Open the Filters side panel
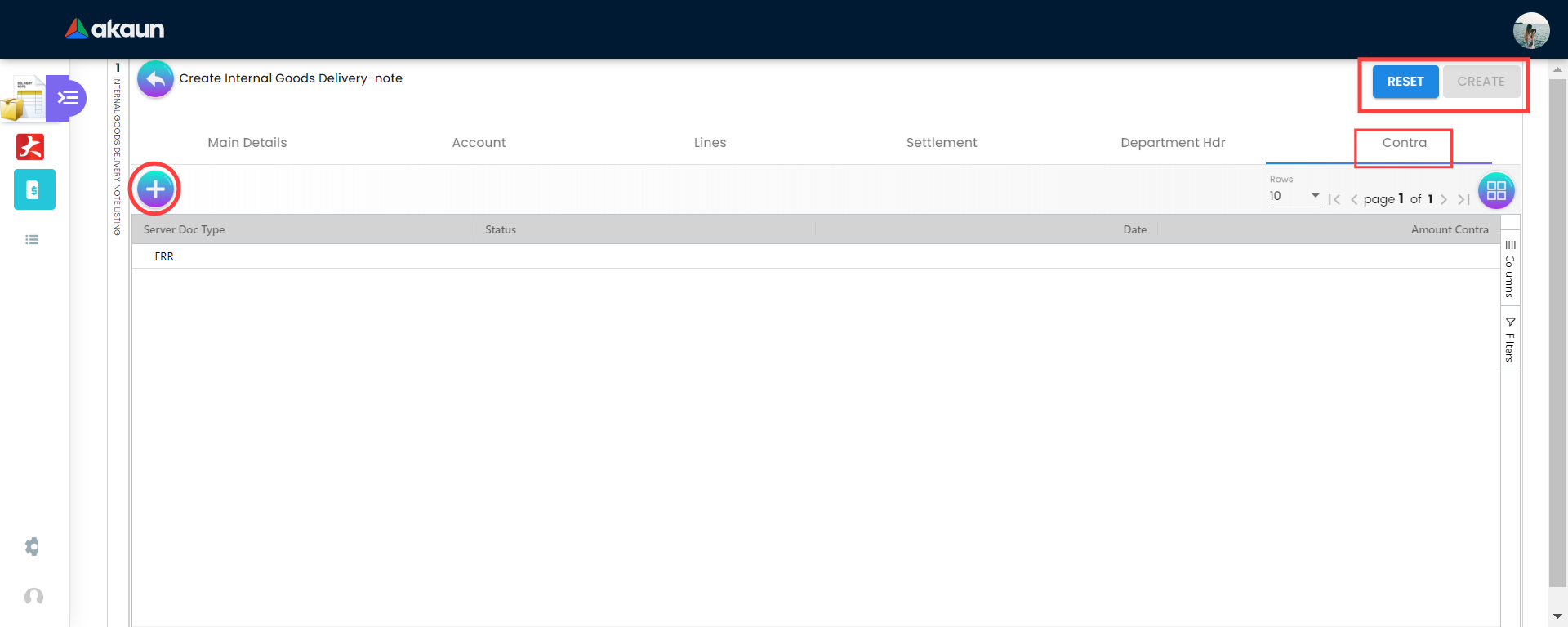The image size is (1568, 627). tap(1510, 340)
